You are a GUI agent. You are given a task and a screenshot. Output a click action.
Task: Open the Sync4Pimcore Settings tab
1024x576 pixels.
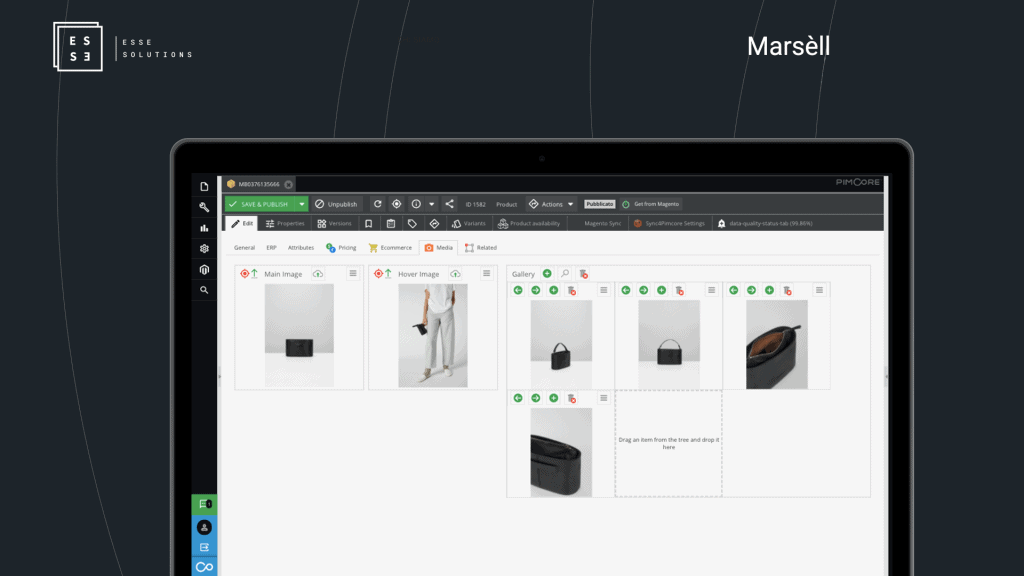pyautogui.click(x=670, y=223)
